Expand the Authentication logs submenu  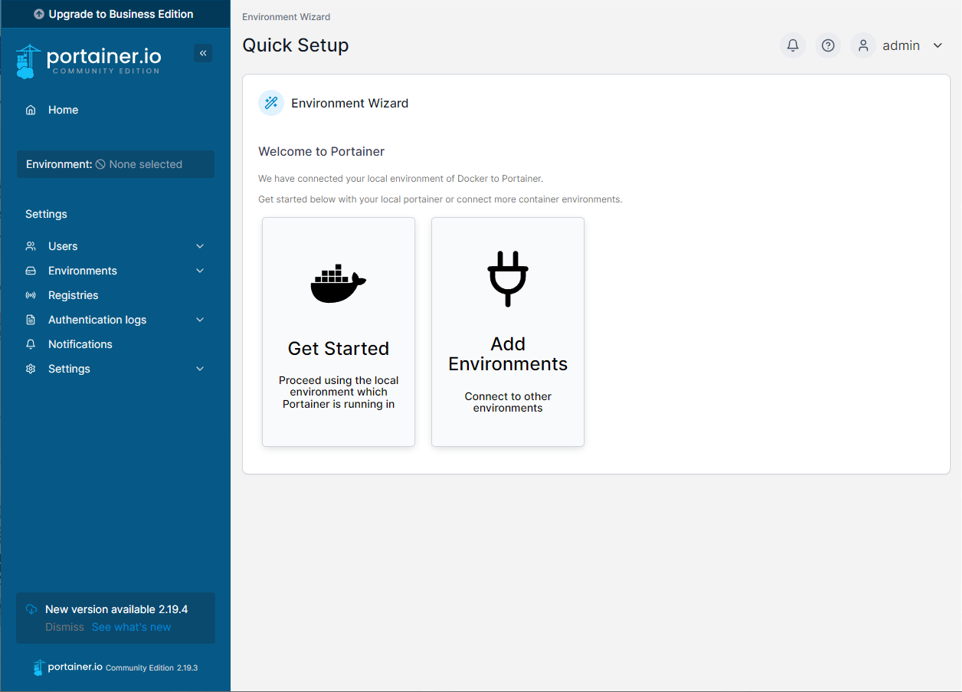[199, 320]
